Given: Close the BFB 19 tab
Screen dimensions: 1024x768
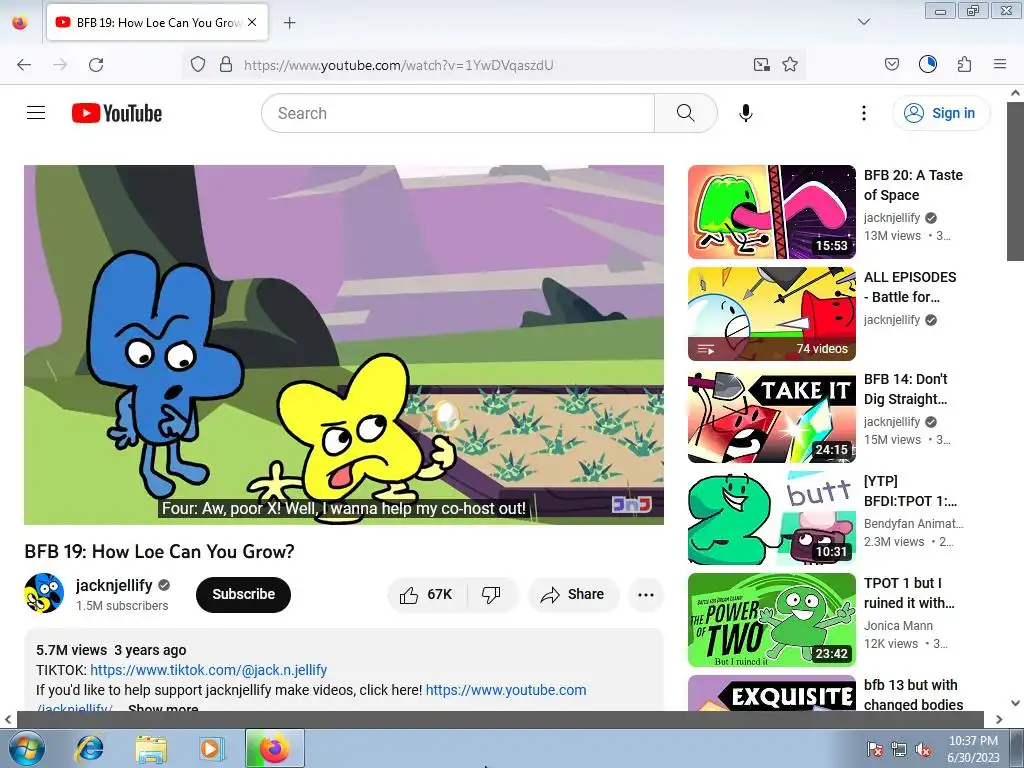Looking at the screenshot, I should click(252, 22).
